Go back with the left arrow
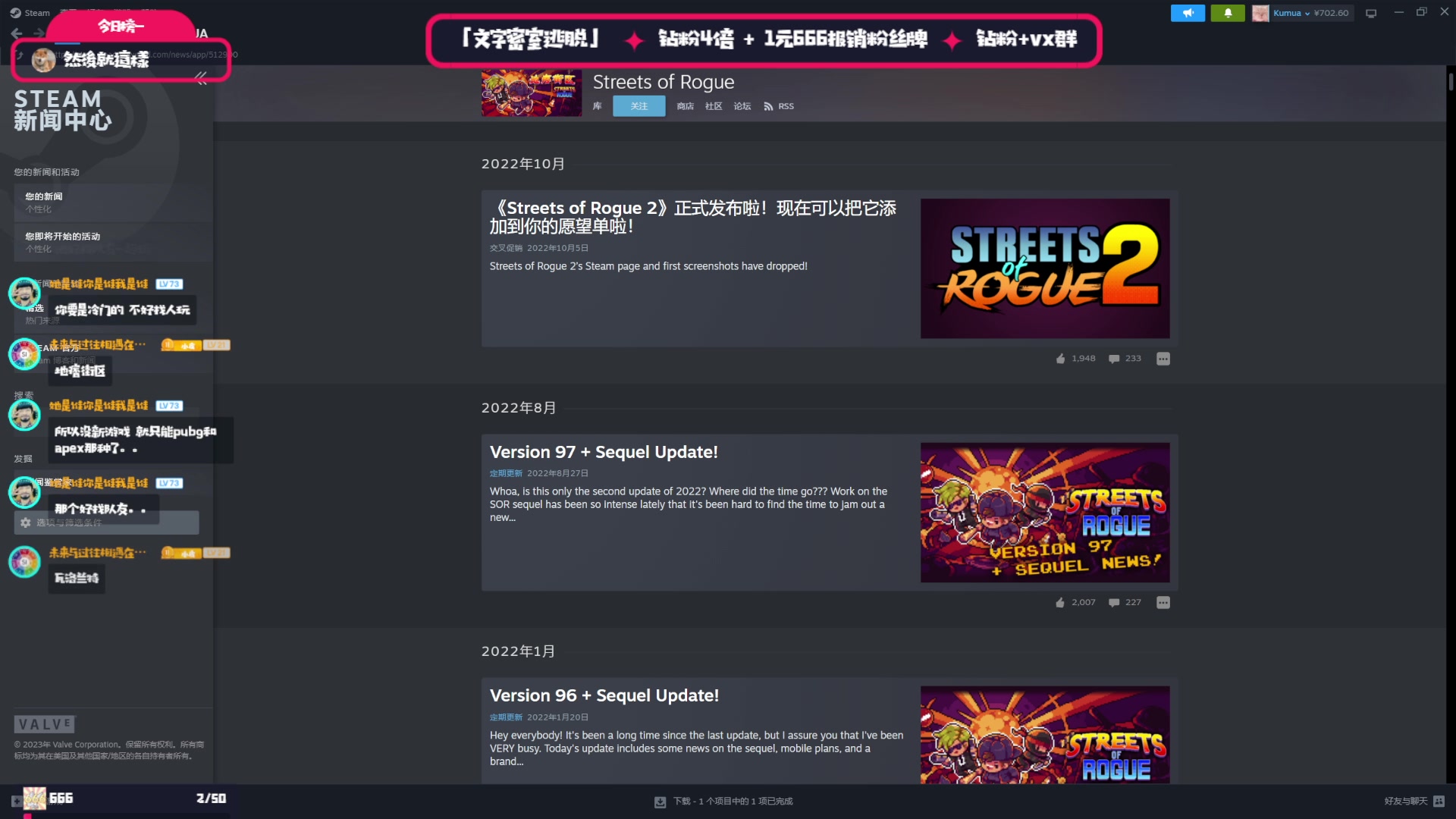This screenshot has width=1456, height=819. click(17, 33)
